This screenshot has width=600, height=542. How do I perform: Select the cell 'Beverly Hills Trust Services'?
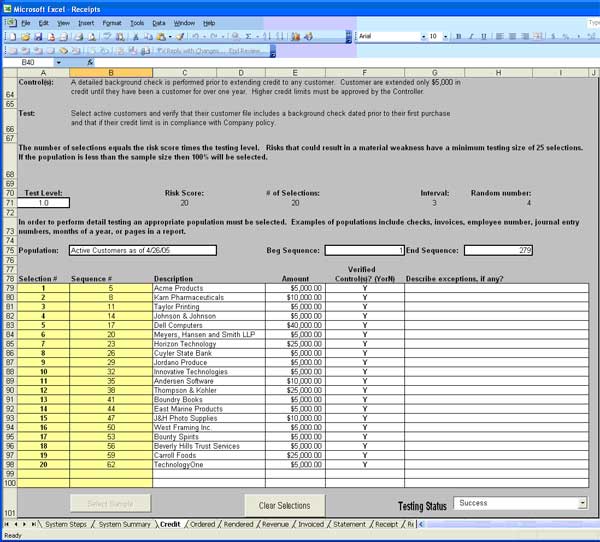209,446
